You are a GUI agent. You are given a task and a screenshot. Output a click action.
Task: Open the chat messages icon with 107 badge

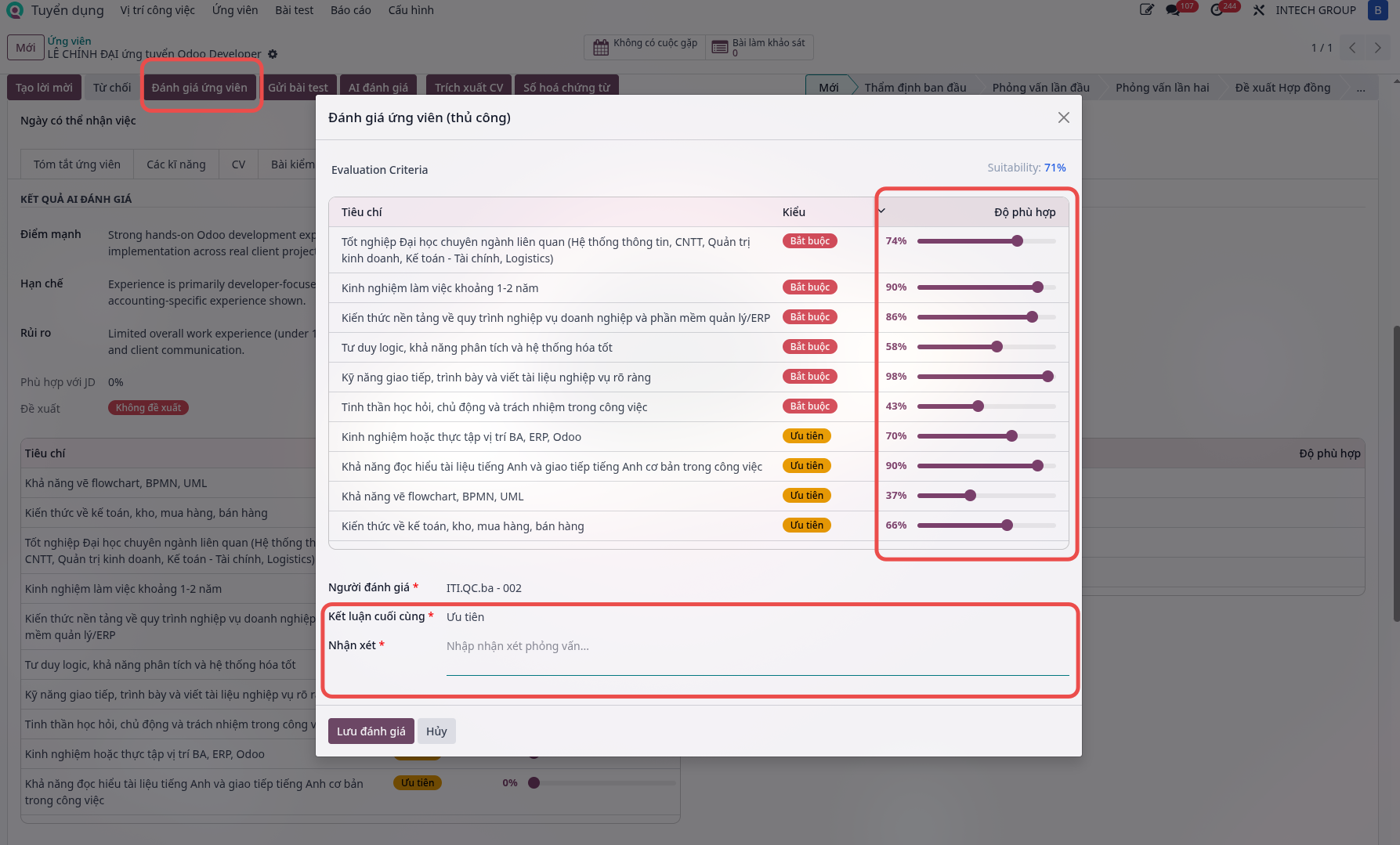(1173, 10)
